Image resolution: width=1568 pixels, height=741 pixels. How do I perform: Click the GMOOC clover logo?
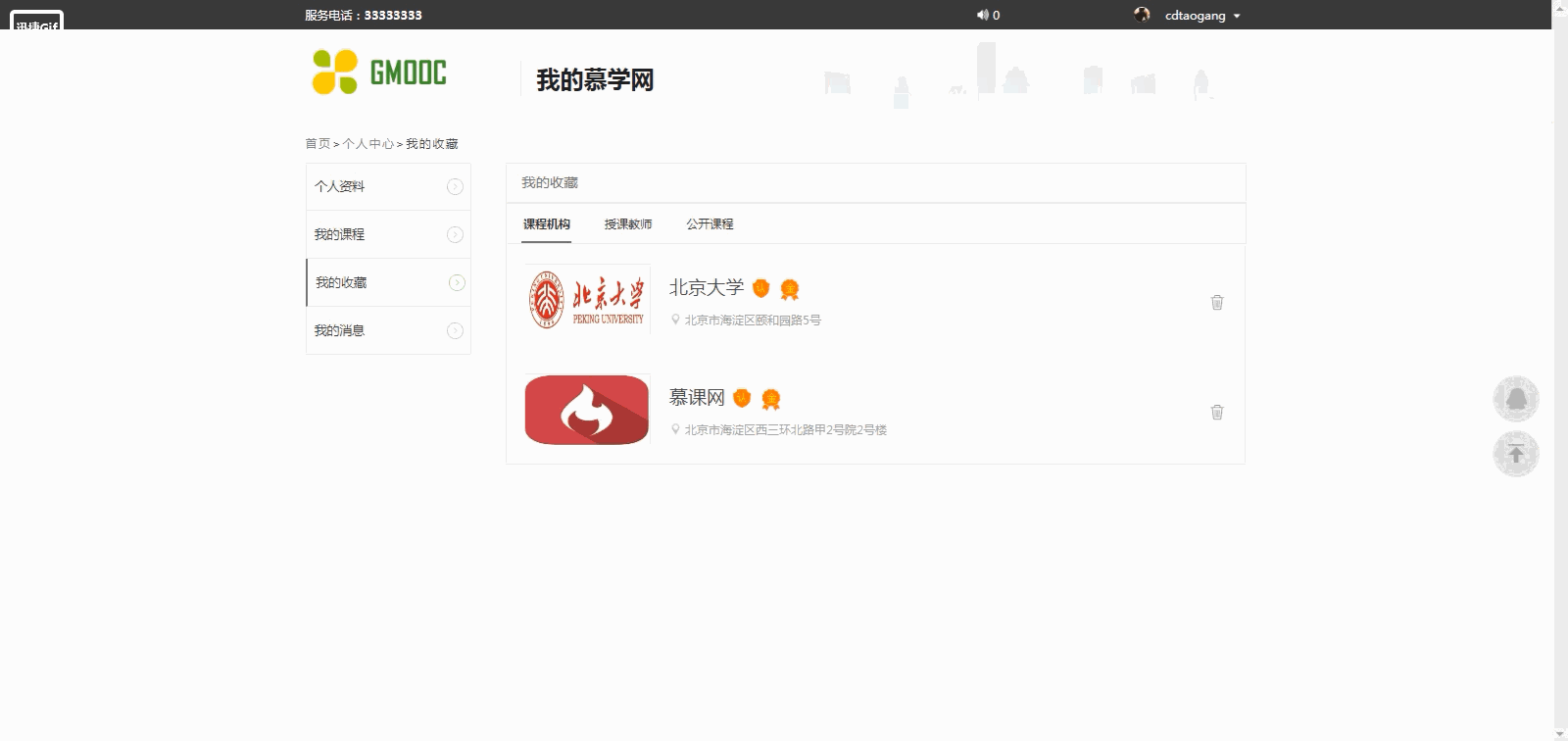tap(378, 72)
